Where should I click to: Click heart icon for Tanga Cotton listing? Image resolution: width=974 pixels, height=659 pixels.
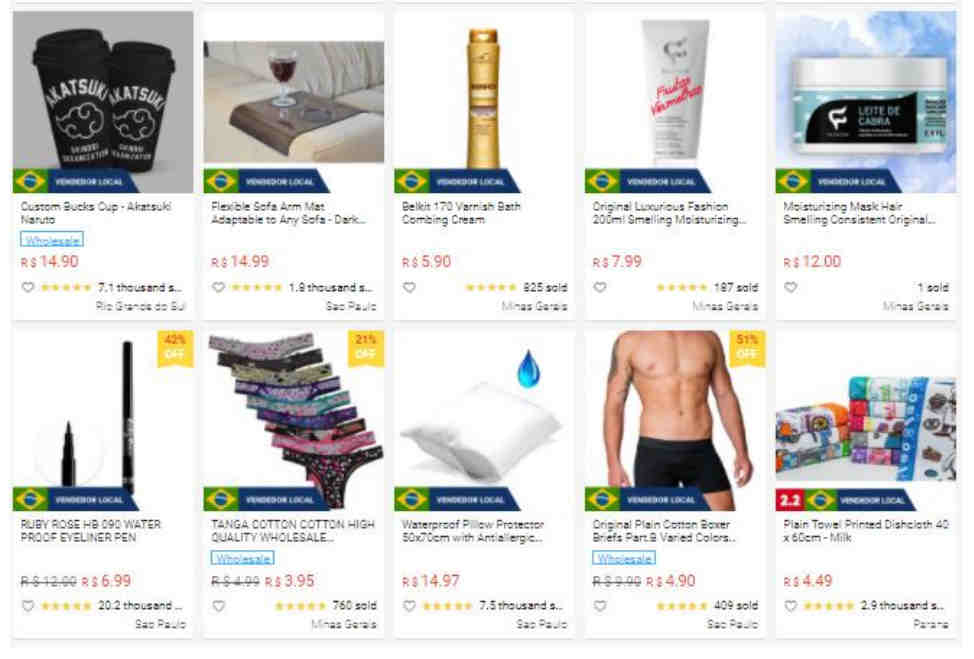click(x=218, y=606)
